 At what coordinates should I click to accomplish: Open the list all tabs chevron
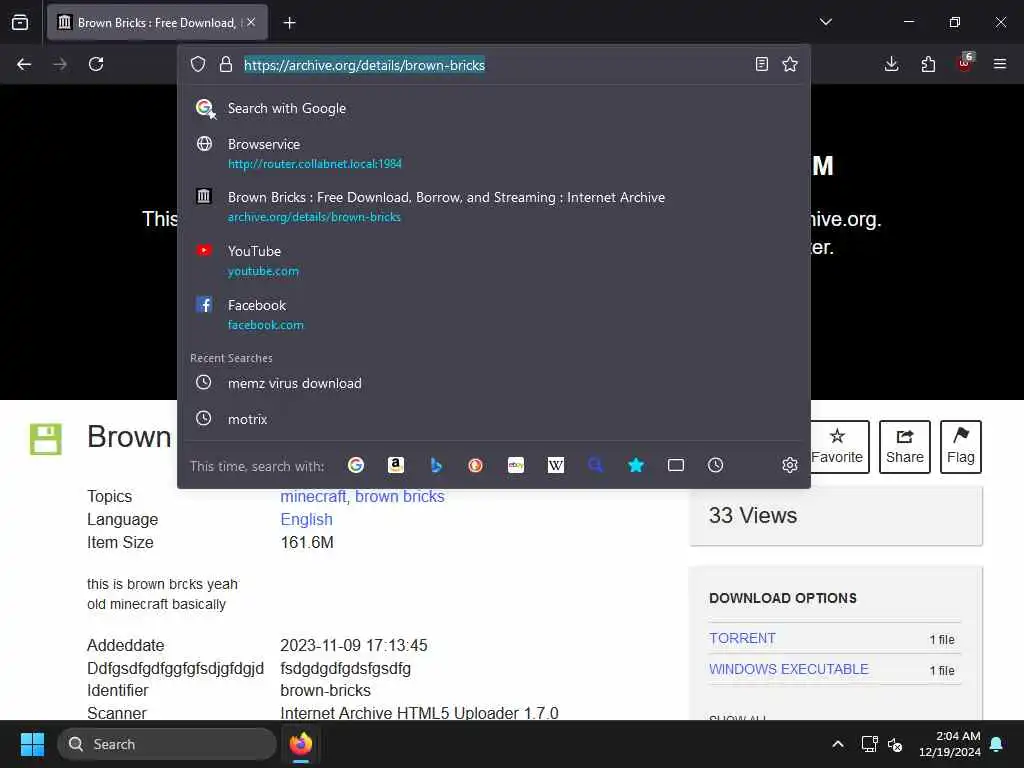pyautogui.click(x=825, y=22)
